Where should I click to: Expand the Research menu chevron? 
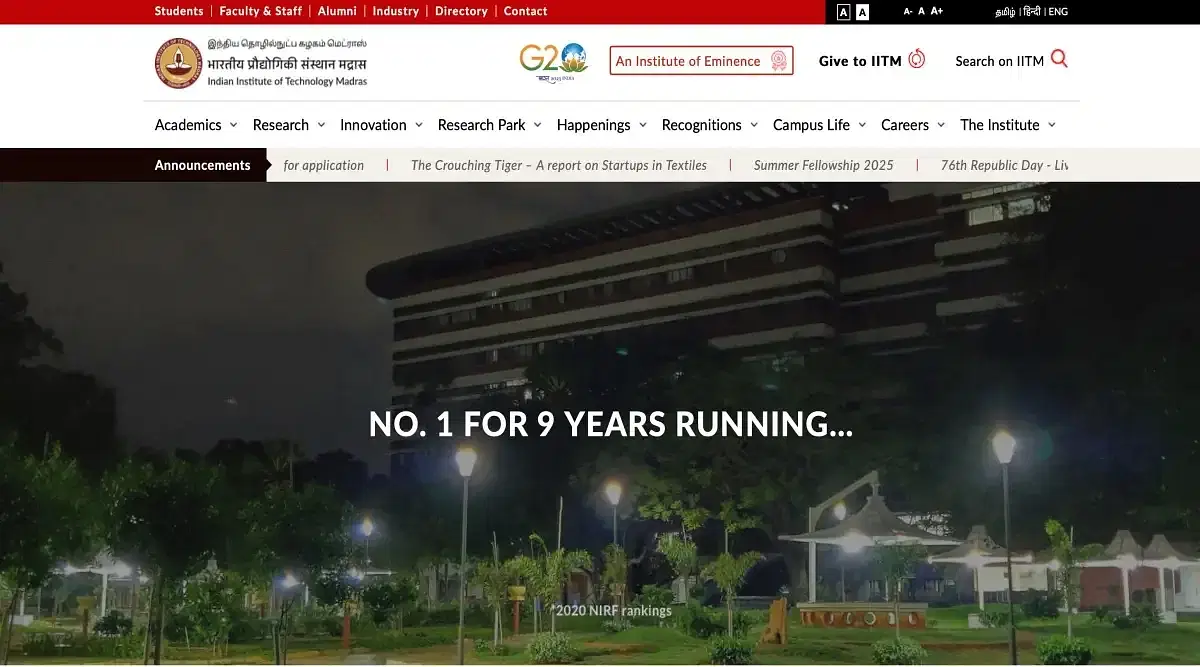pos(321,125)
